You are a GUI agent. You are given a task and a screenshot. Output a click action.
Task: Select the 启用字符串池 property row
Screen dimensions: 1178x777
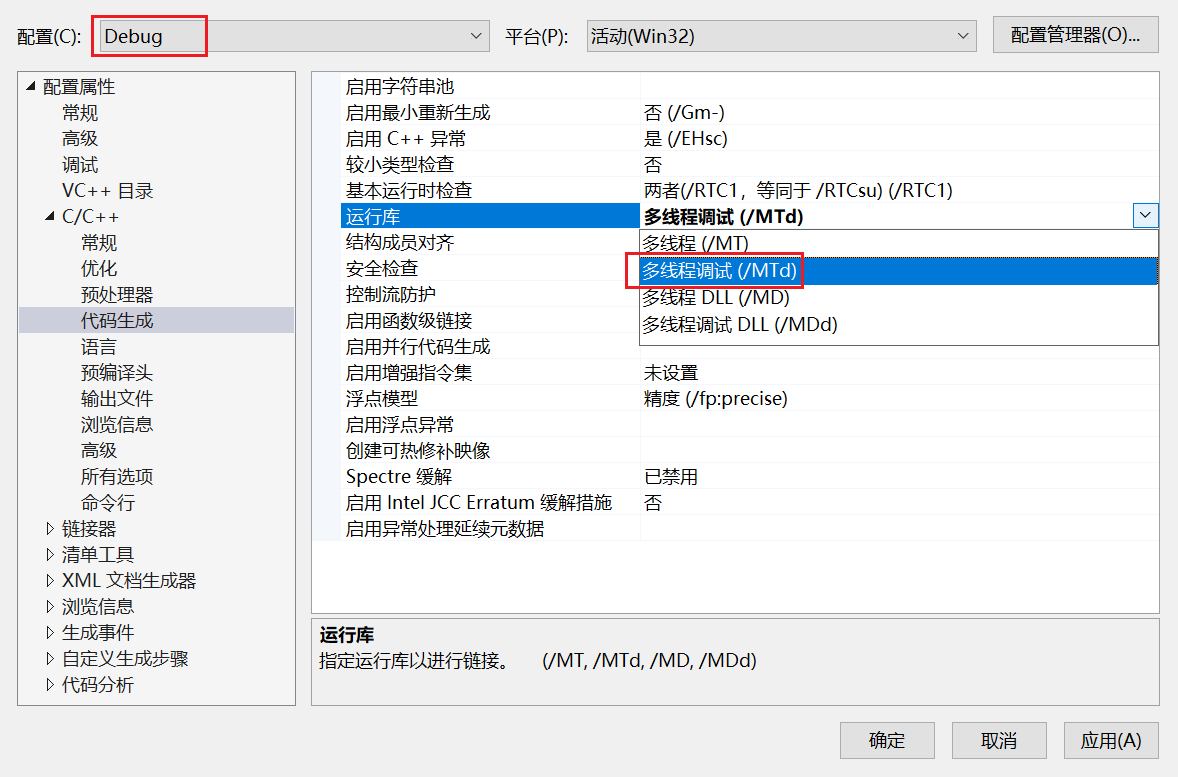400,86
